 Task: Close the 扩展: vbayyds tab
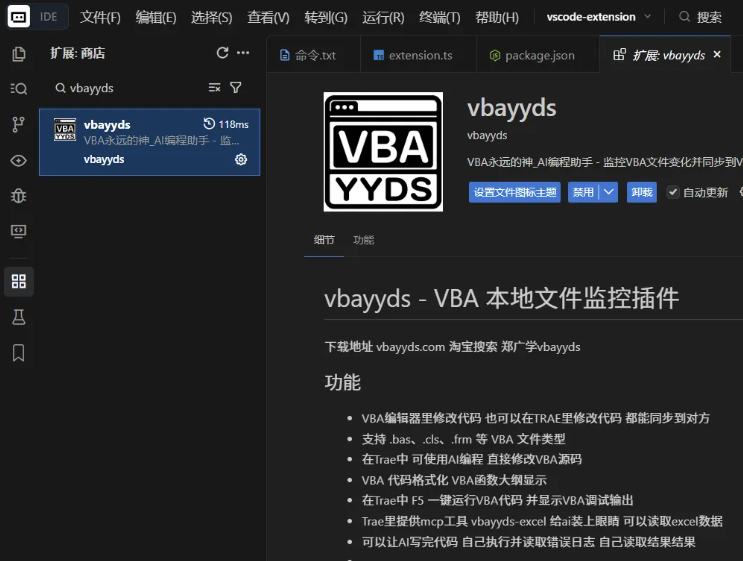click(x=717, y=54)
